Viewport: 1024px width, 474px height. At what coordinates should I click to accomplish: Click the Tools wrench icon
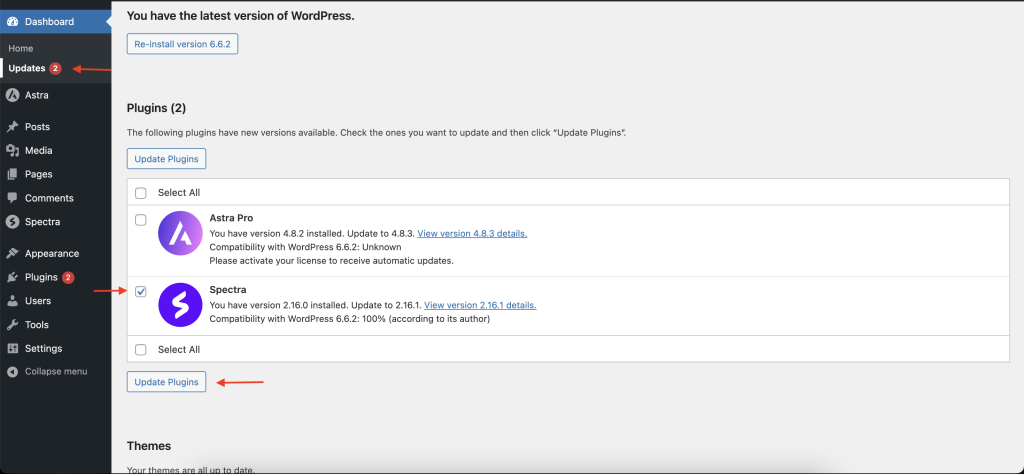point(12,325)
